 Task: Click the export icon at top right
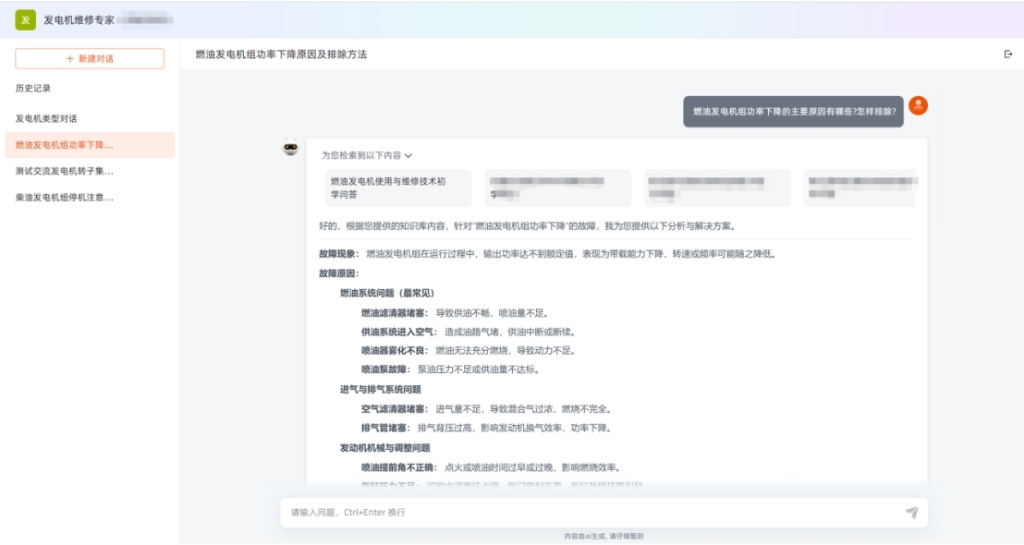pyautogui.click(x=1008, y=54)
